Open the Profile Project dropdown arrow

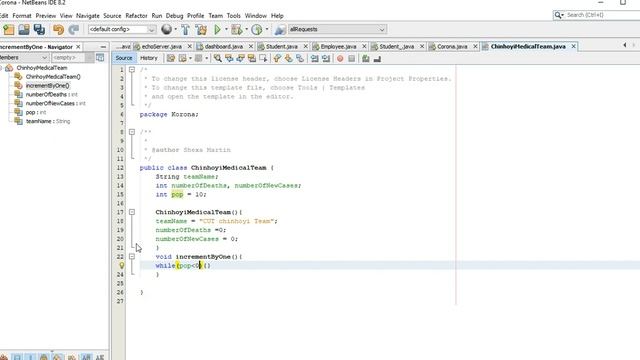pos(267,29)
